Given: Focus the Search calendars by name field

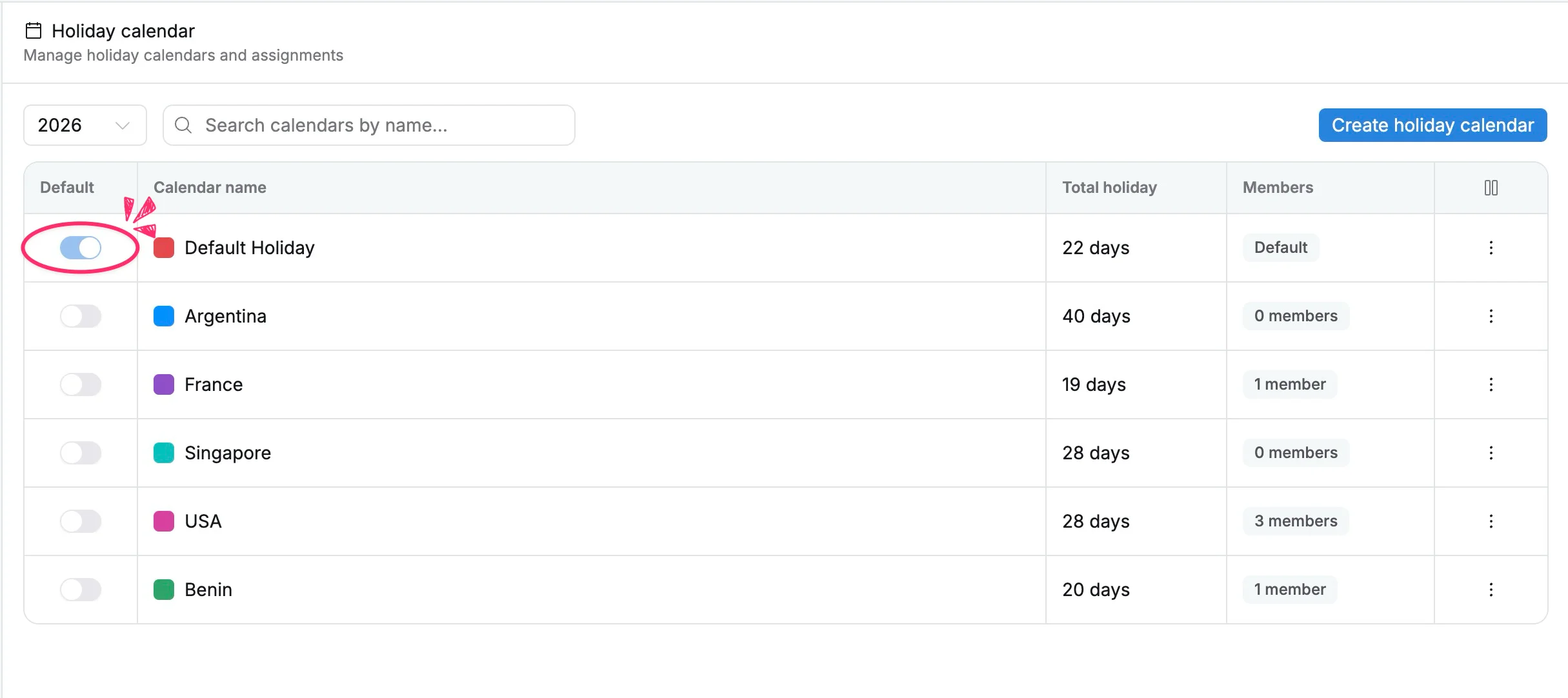Looking at the screenshot, I should pyautogui.click(x=368, y=125).
